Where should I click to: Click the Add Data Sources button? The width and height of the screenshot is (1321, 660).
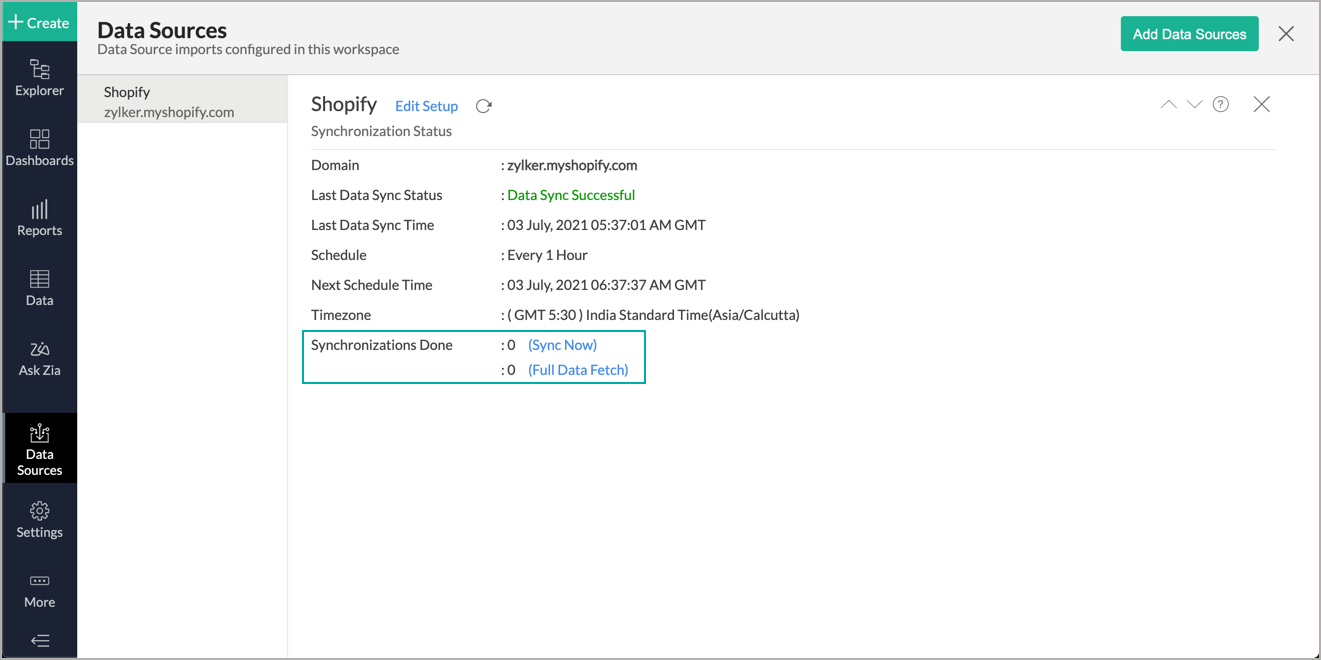(x=1189, y=33)
